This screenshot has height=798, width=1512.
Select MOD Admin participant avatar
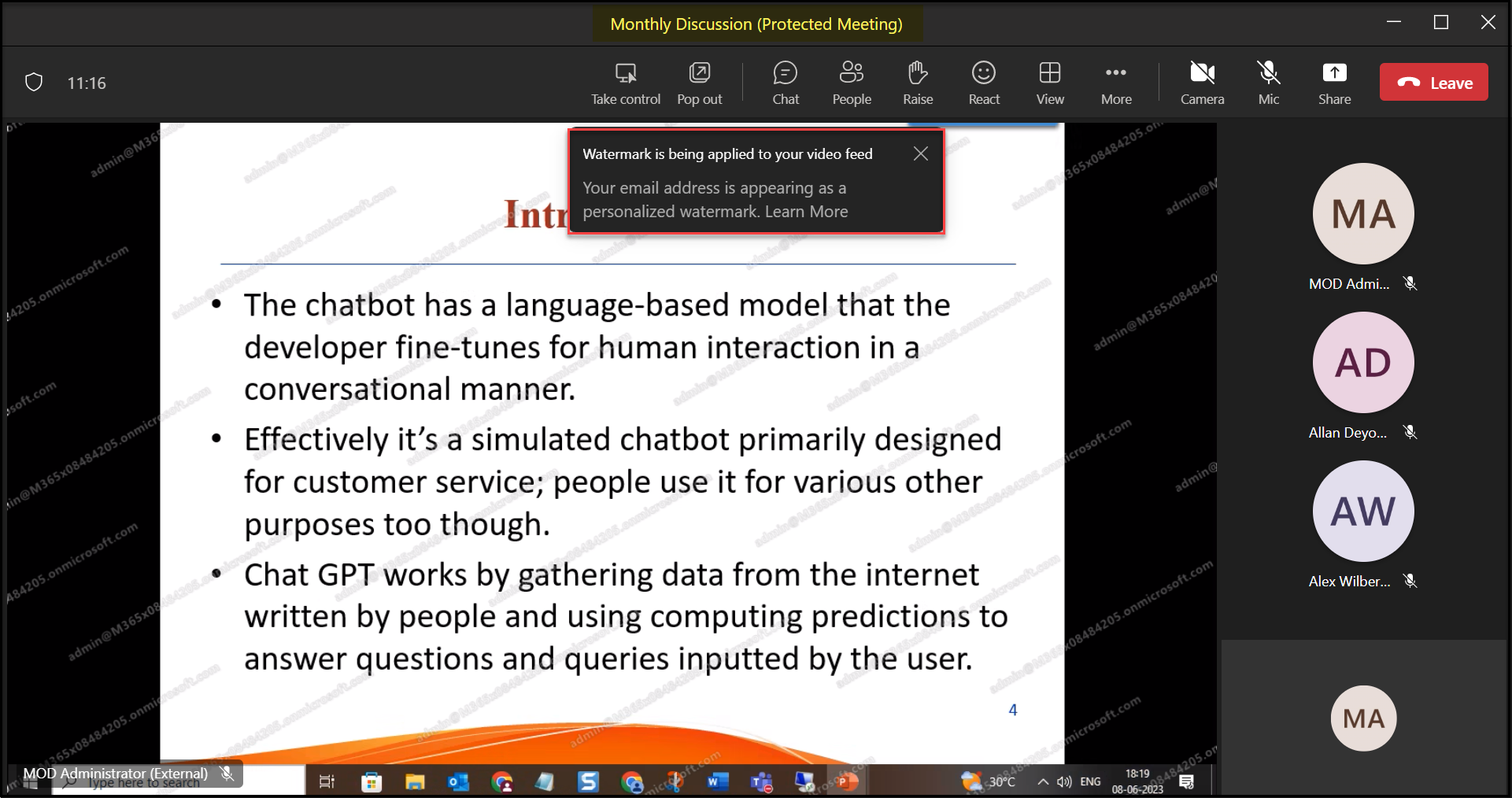click(1363, 214)
